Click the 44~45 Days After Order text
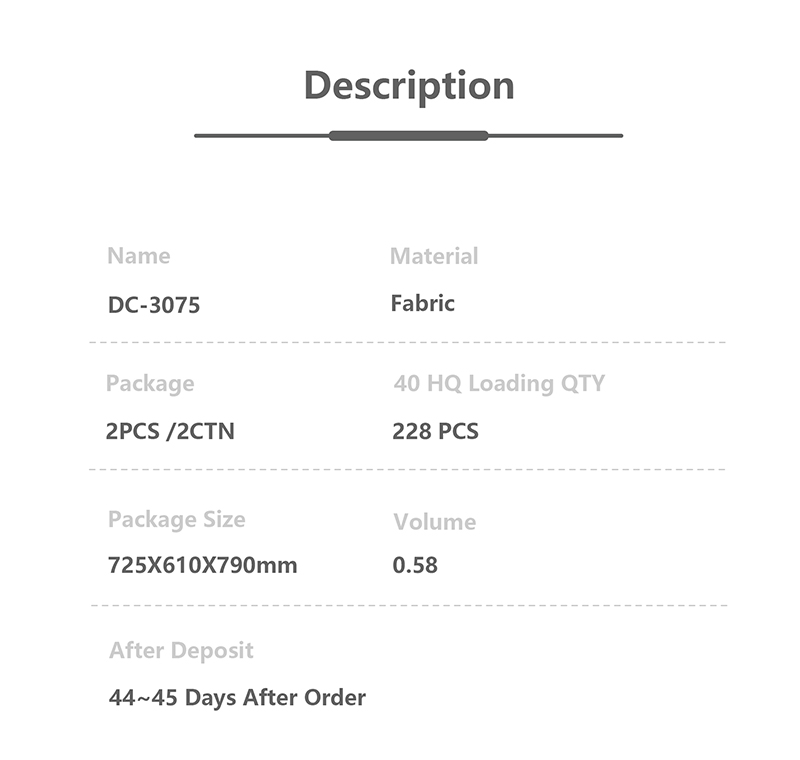The width and height of the screenshot is (800, 760). 237,697
